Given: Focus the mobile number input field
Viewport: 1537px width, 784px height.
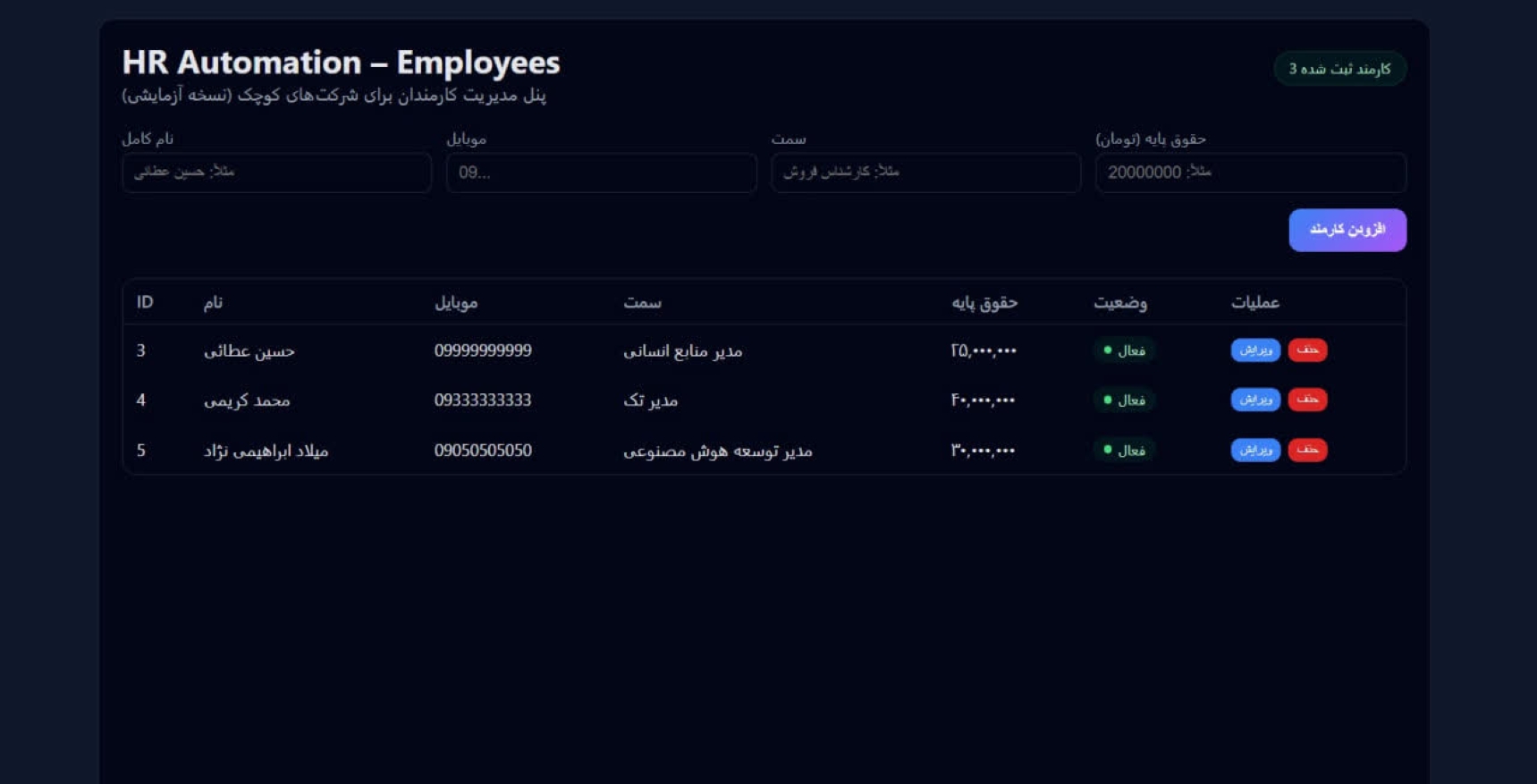Looking at the screenshot, I should point(601,173).
